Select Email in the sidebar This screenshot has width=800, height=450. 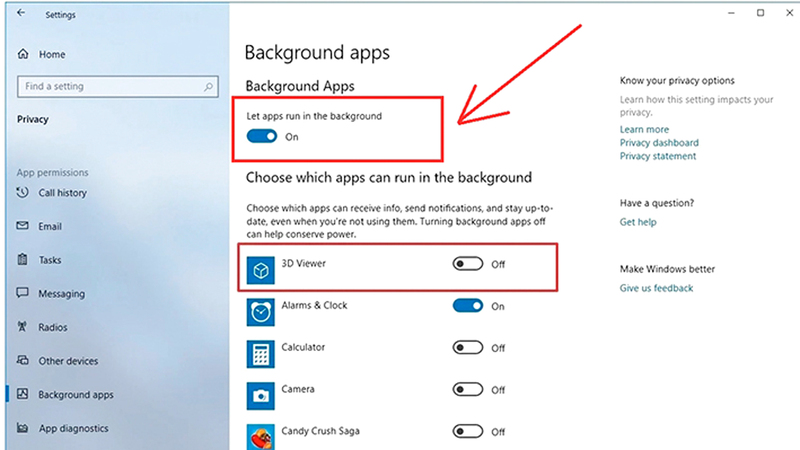(50, 226)
